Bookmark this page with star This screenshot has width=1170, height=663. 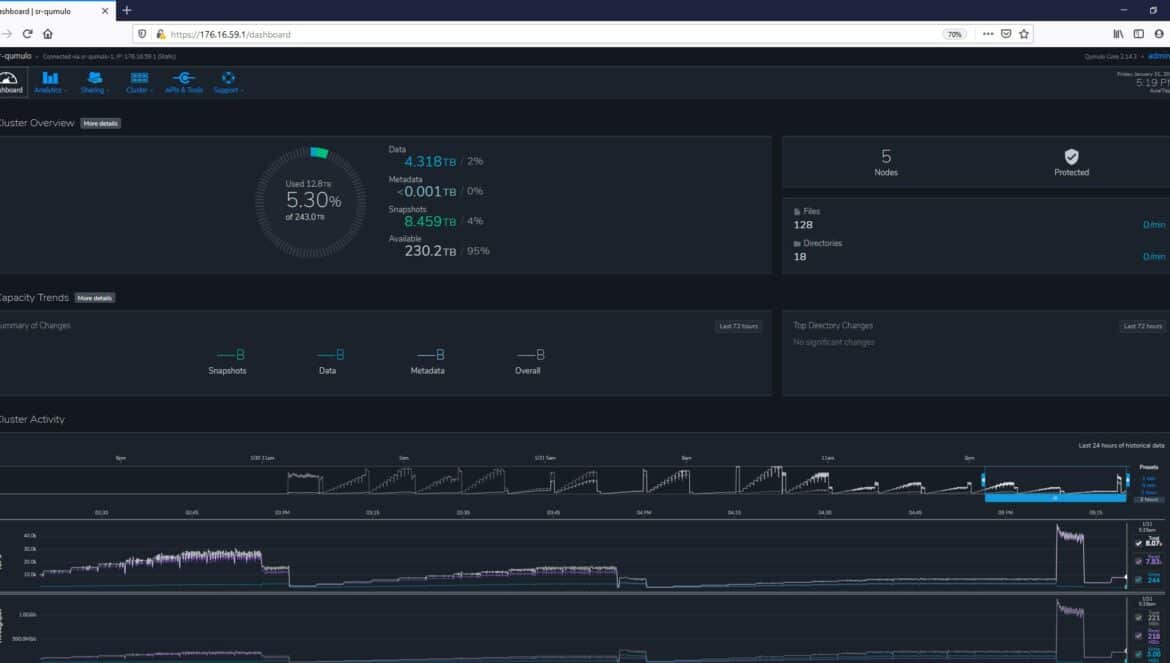[x=1024, y=34]
